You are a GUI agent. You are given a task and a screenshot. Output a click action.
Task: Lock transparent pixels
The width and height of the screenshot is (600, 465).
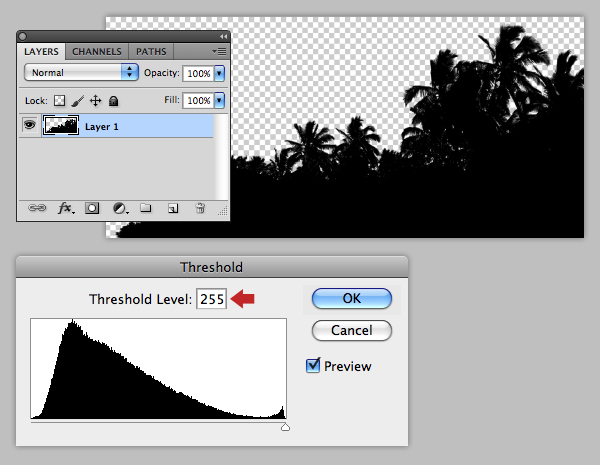pyautogui.click(x=59, y=101)
